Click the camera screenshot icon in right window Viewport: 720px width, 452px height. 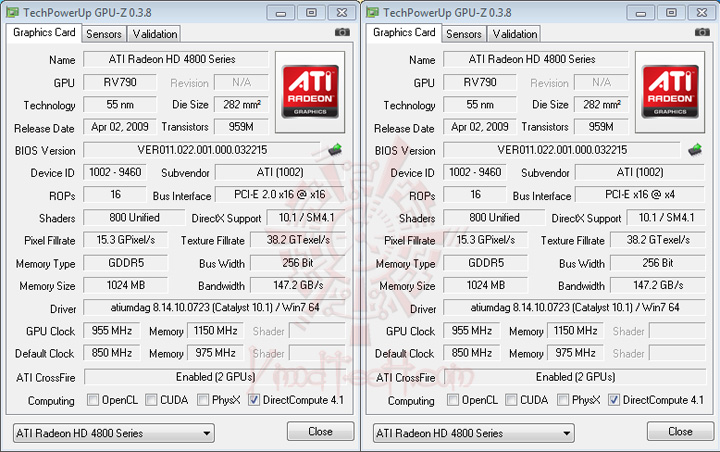702,32
